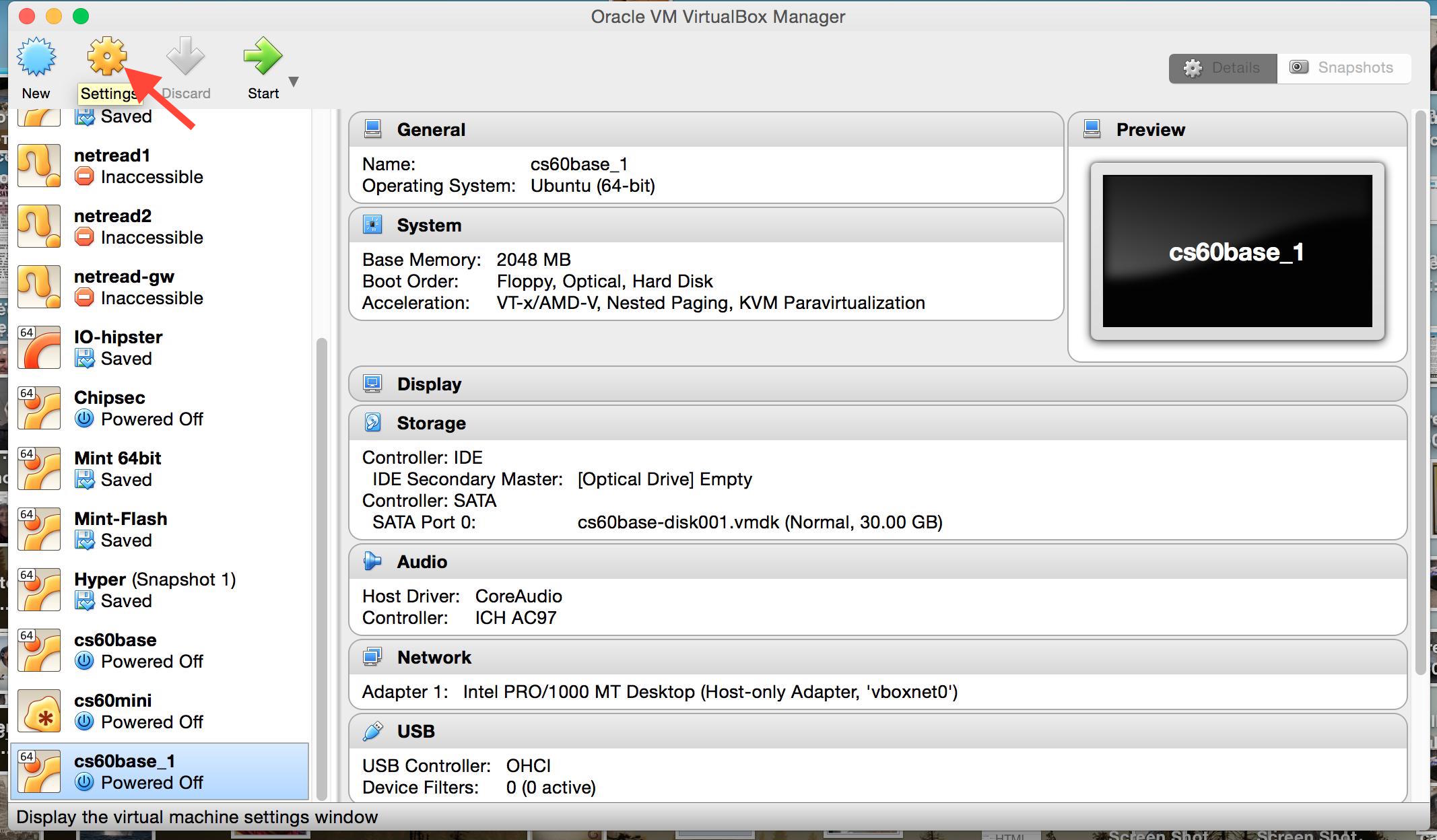Open the General section header
The image size is (1437, 840).
[706, 130]
